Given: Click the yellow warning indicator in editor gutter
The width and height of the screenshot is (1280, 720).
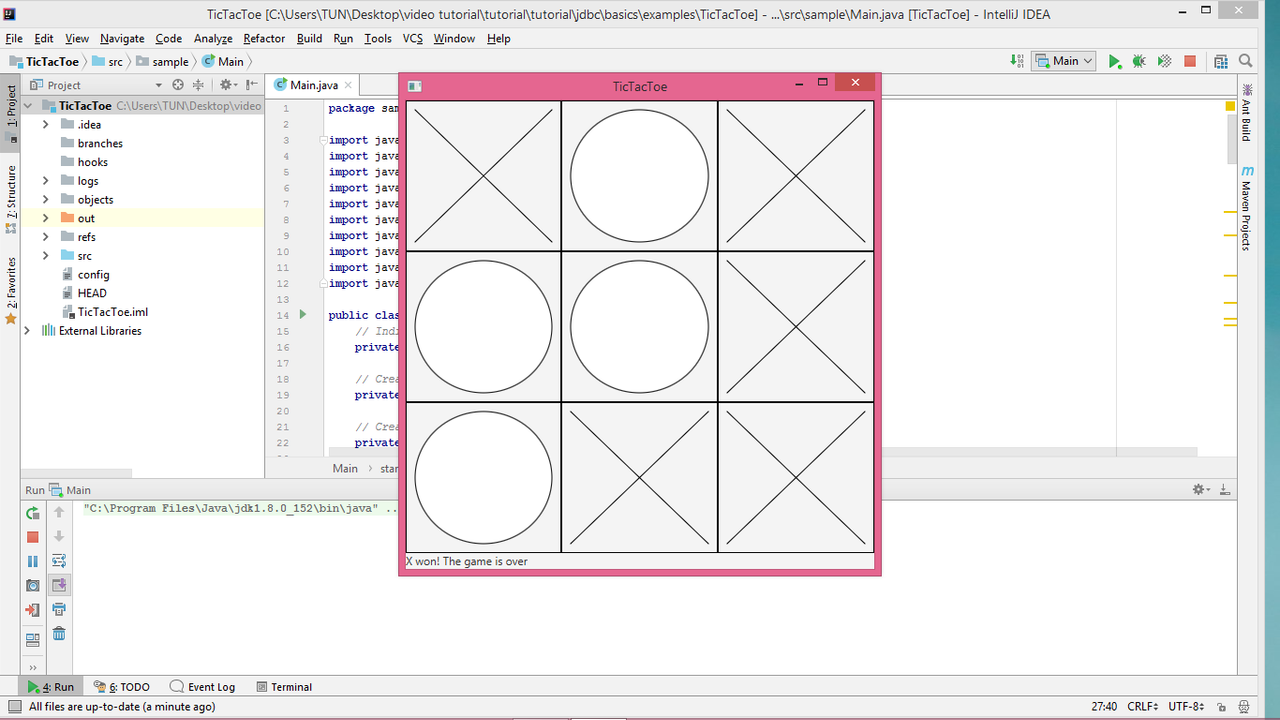Looking at the screenshot, I should click(1230, 106).
